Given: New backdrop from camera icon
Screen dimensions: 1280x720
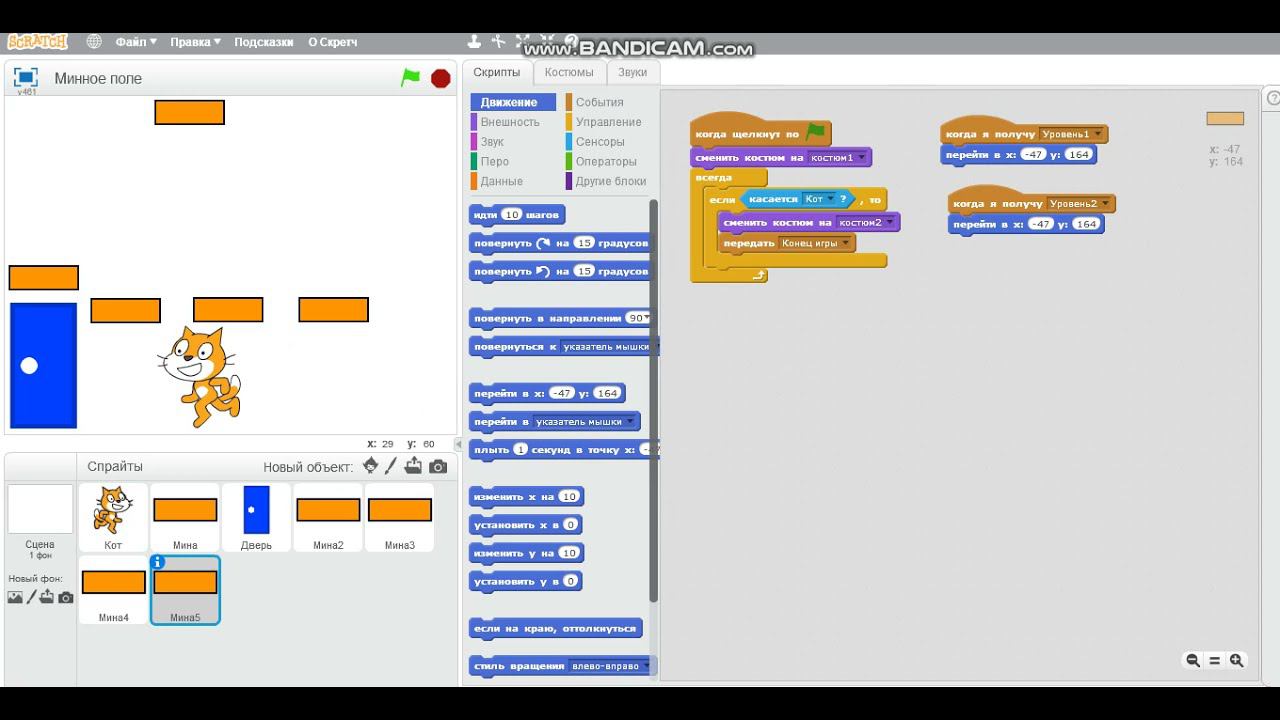Looking at the screenshot, I should pyautogui.click(x=66, y=597).
